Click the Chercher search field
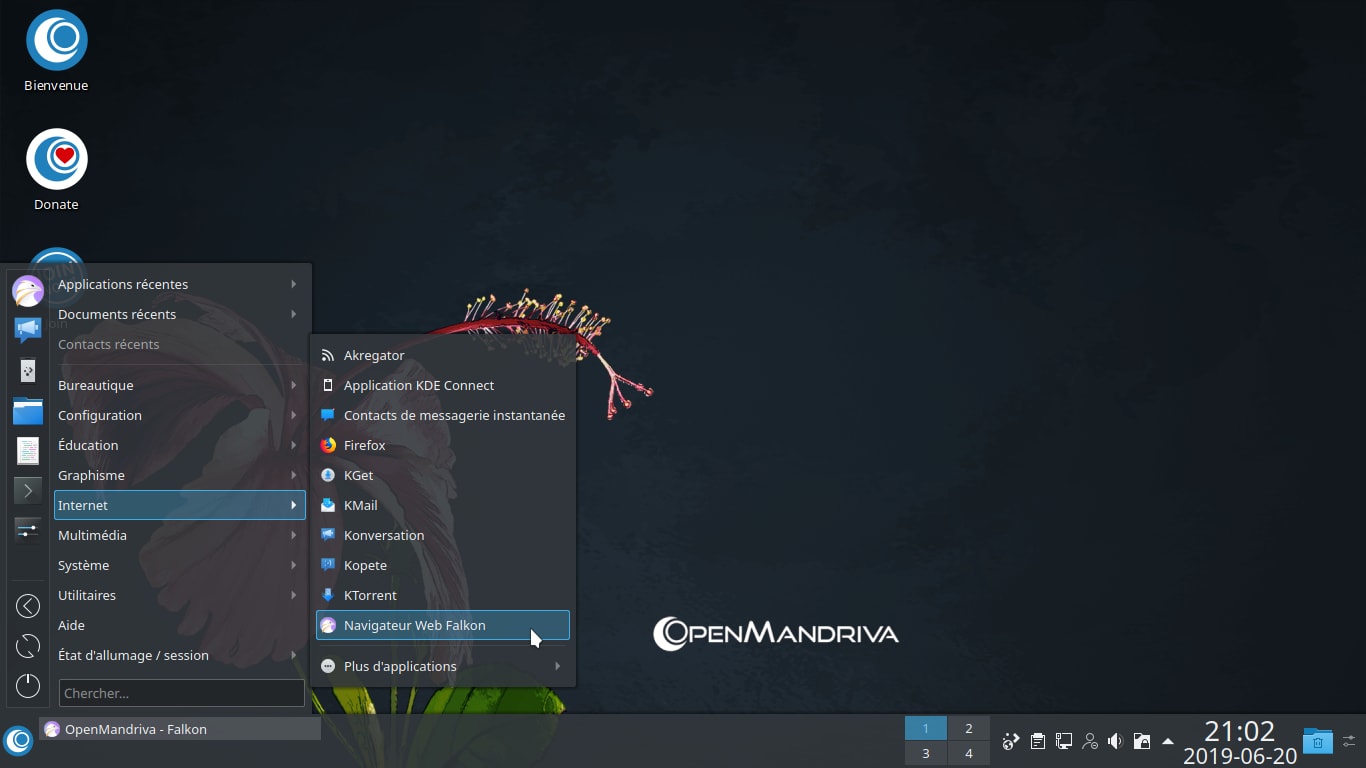1366x768 pixels. pyautogui.click(x=182, y=693)
